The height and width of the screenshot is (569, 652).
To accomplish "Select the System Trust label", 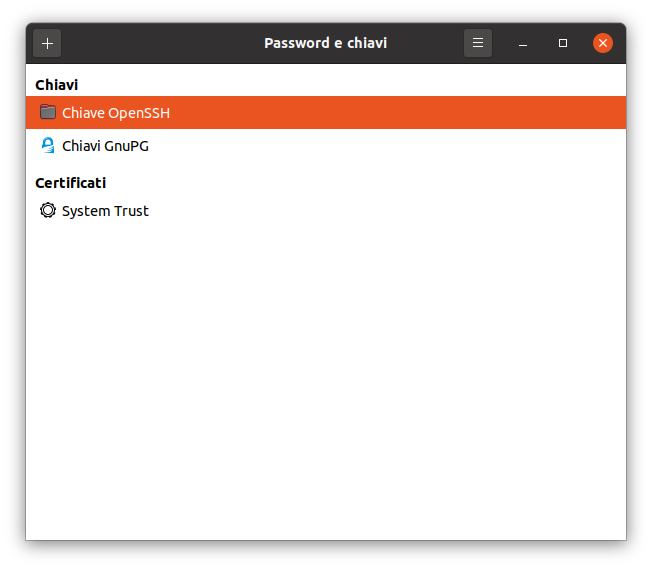I will (105, 211).
